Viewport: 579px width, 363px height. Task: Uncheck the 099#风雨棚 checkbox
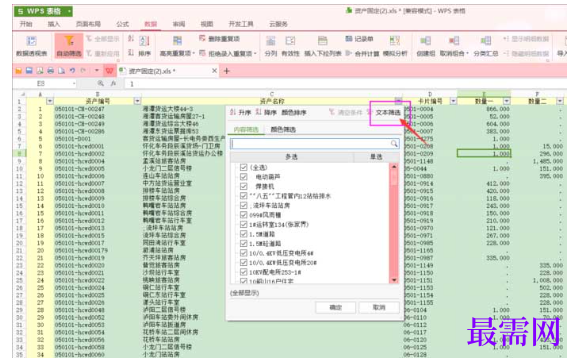(243, 215)
